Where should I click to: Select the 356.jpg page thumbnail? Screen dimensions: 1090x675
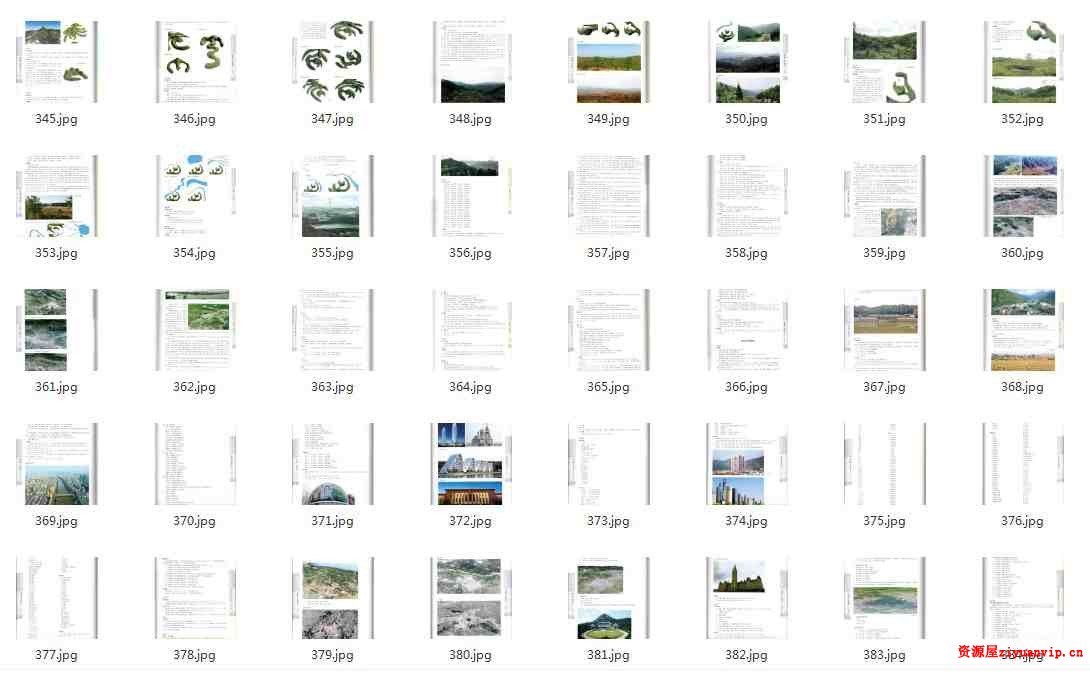point(470,196)
